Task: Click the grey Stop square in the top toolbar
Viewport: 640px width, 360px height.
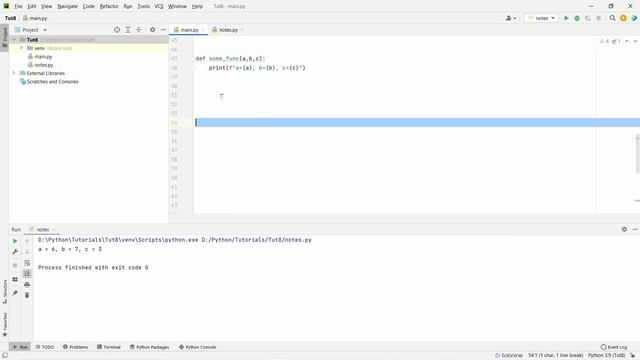Action: pos(598,18)
